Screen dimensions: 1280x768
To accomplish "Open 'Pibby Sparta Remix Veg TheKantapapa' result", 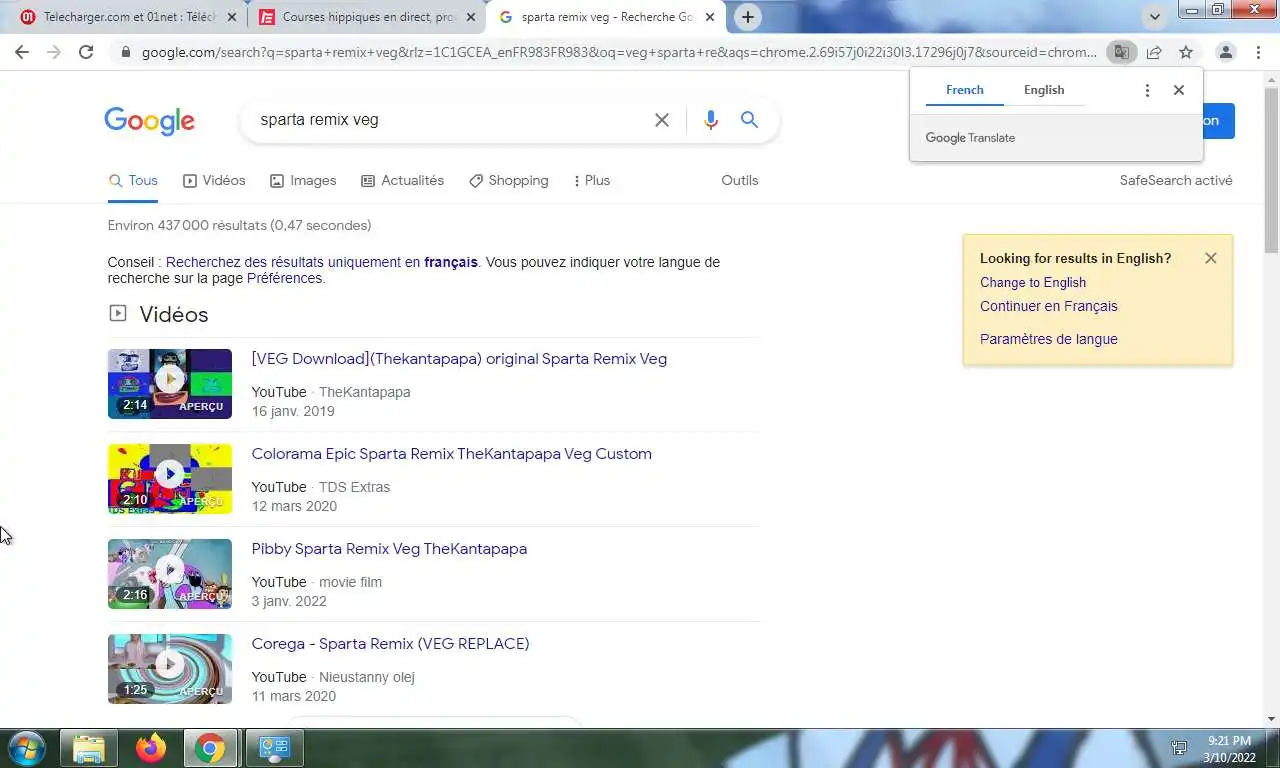I will point(389,549).
